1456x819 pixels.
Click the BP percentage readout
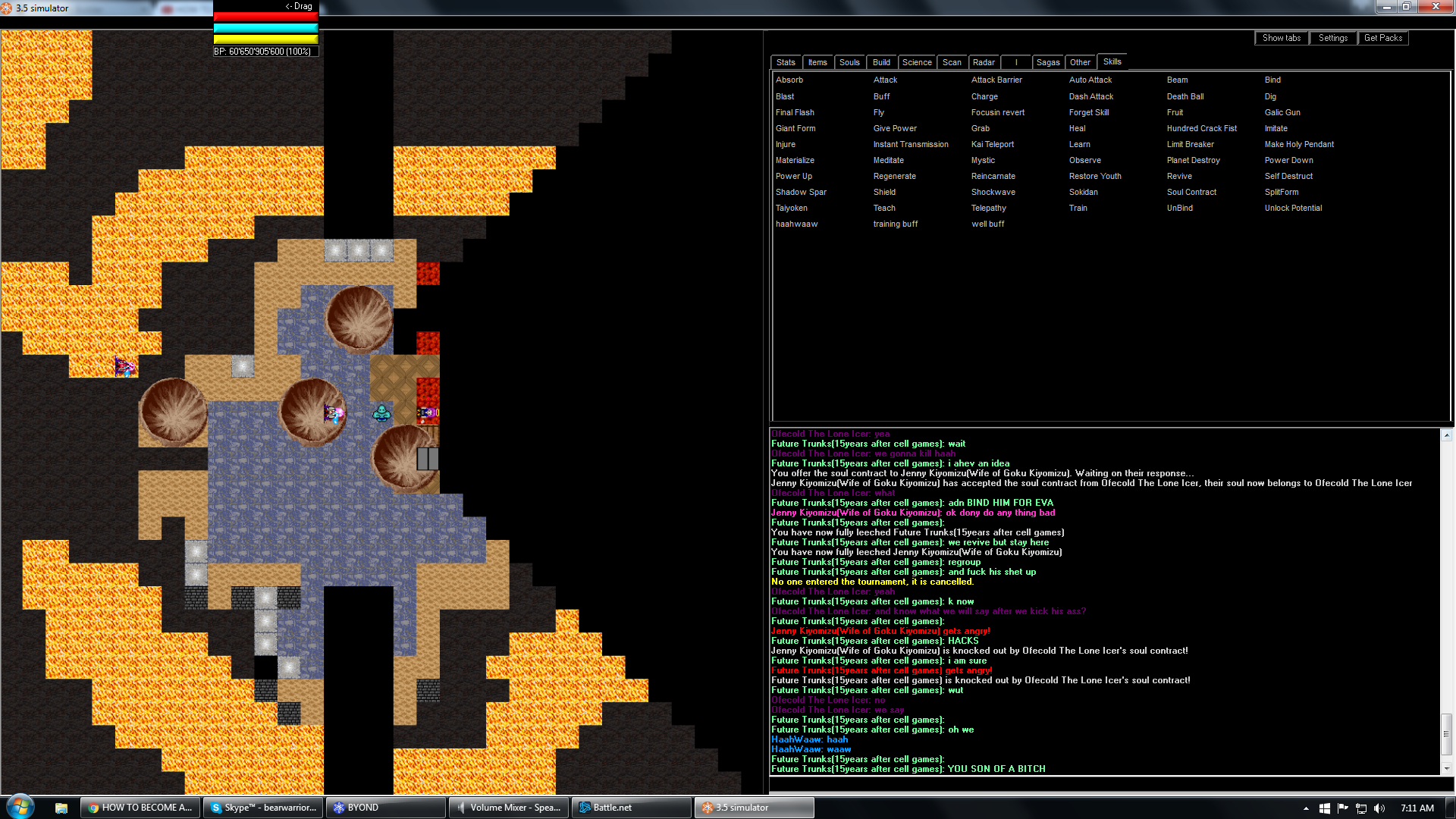point(265,52)
